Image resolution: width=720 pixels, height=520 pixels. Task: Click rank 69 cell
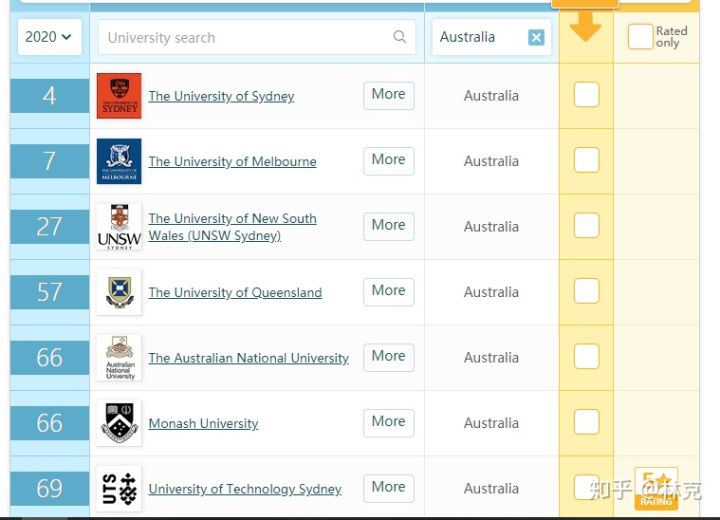click(x=50, y=488)
